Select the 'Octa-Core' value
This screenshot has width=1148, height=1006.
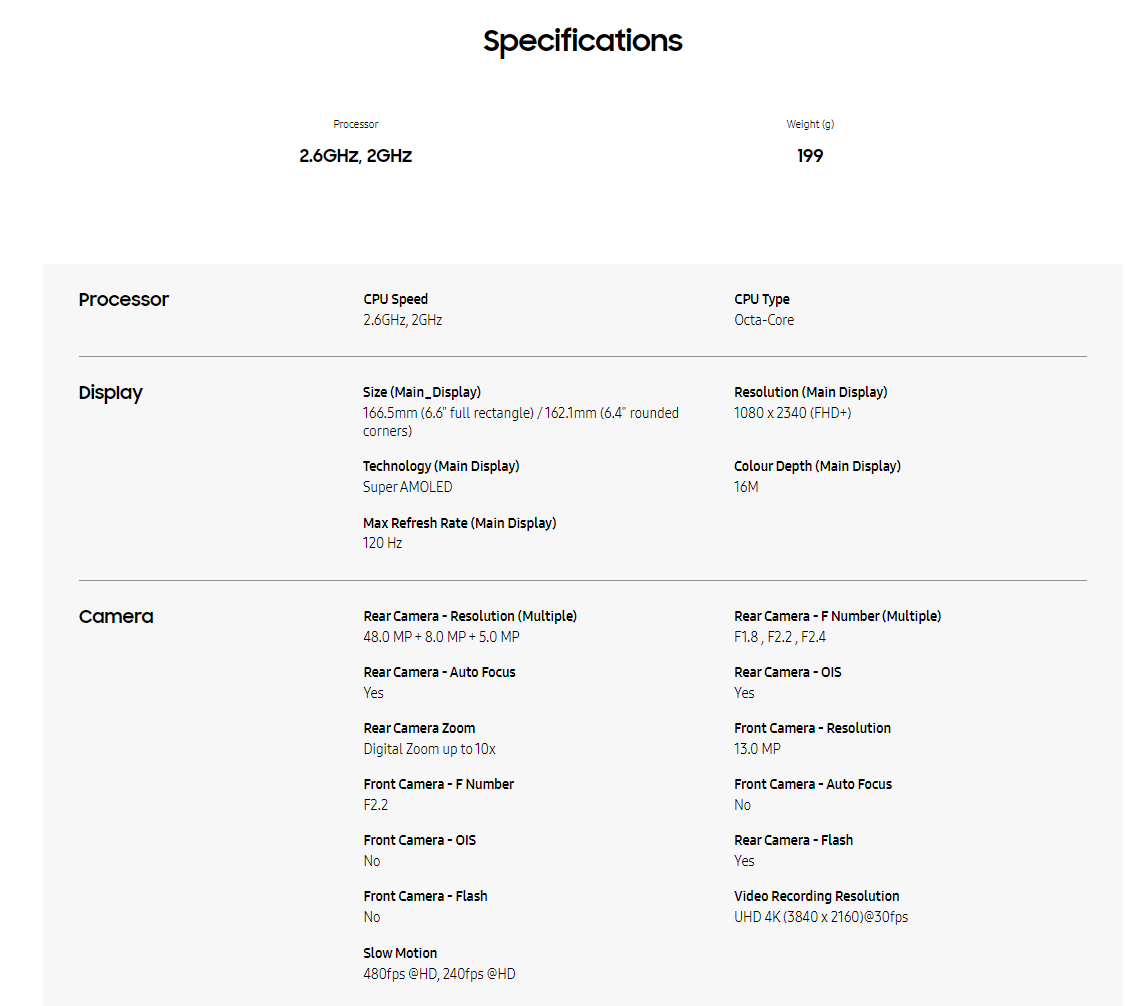(x=764, y=320)
